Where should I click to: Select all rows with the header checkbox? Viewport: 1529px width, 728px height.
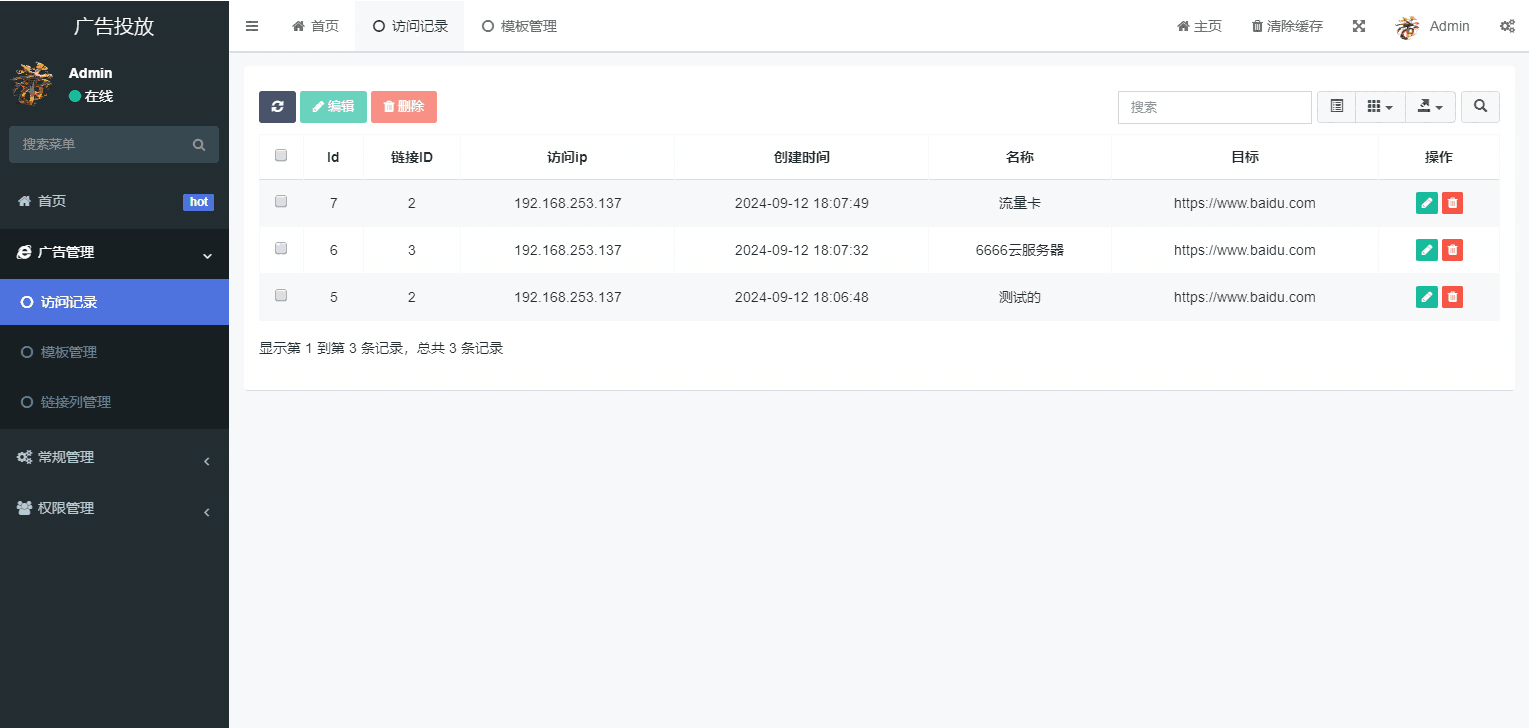(281, 155)
